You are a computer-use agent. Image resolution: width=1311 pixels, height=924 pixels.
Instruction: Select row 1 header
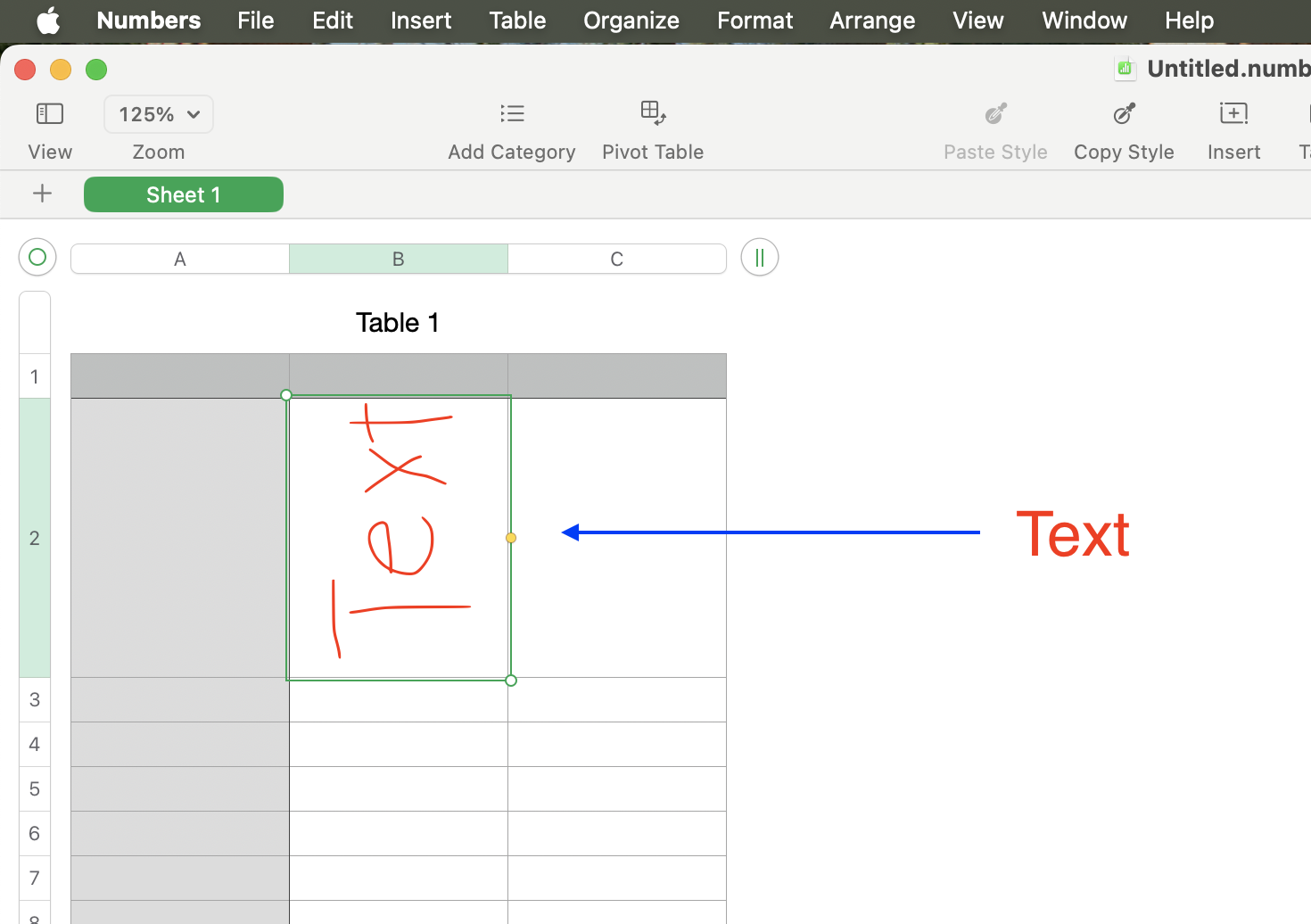tap(35, 376)
